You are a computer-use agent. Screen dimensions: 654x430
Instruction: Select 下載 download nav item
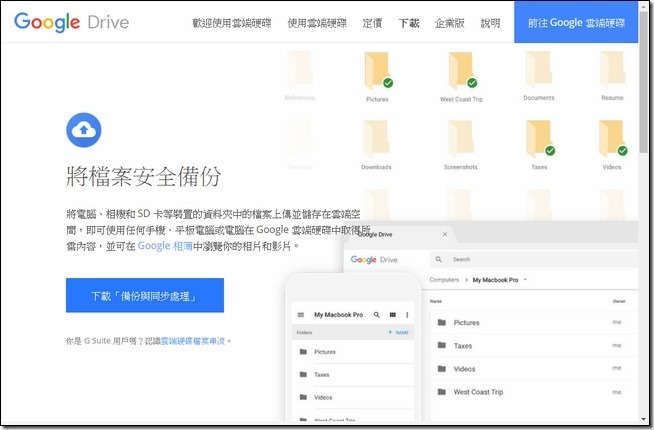click(x=409, y=23)
